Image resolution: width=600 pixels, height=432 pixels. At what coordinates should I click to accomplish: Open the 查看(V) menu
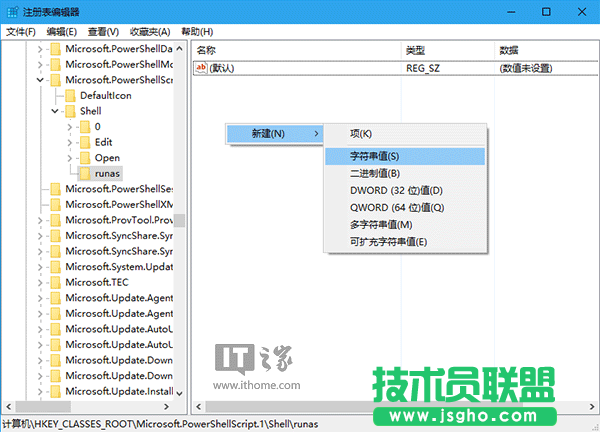pos(103,32)
